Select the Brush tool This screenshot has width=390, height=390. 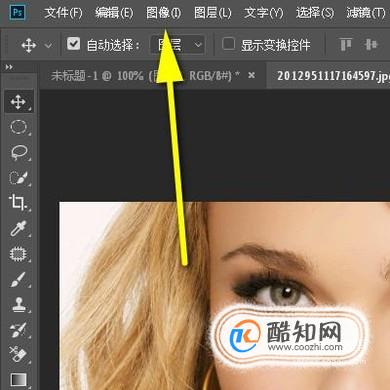19,279
